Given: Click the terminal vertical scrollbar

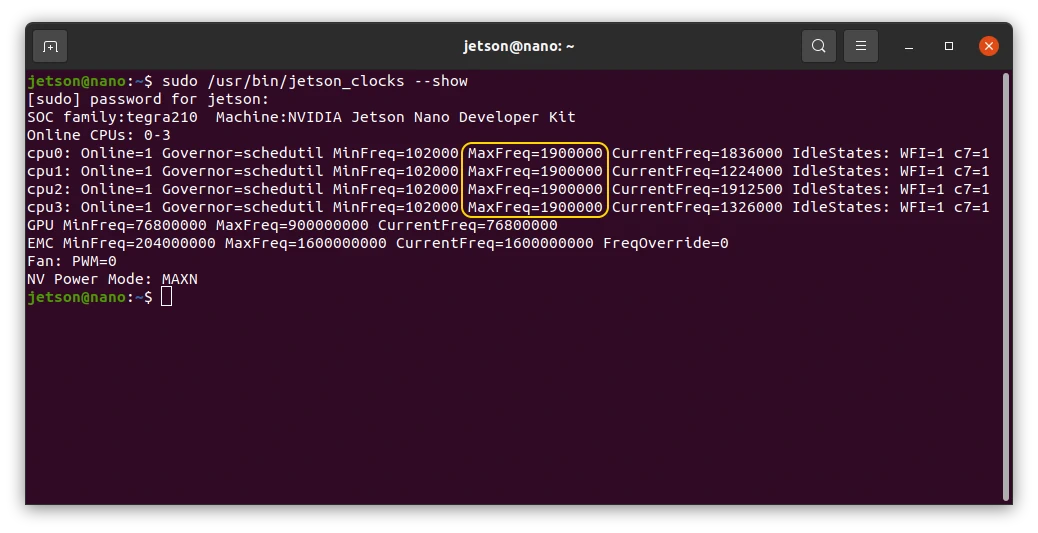Looking at the screenshot, I should (1007, 286).
